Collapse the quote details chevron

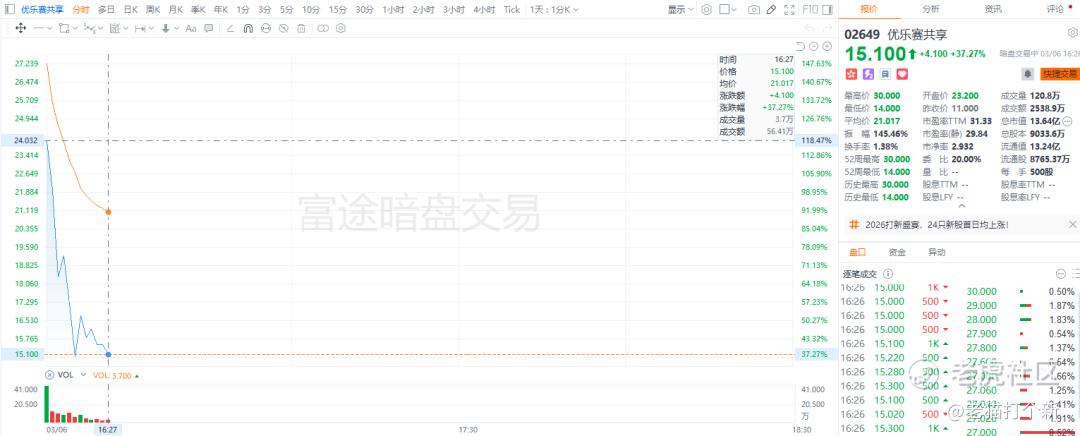(x=962, y=206)
